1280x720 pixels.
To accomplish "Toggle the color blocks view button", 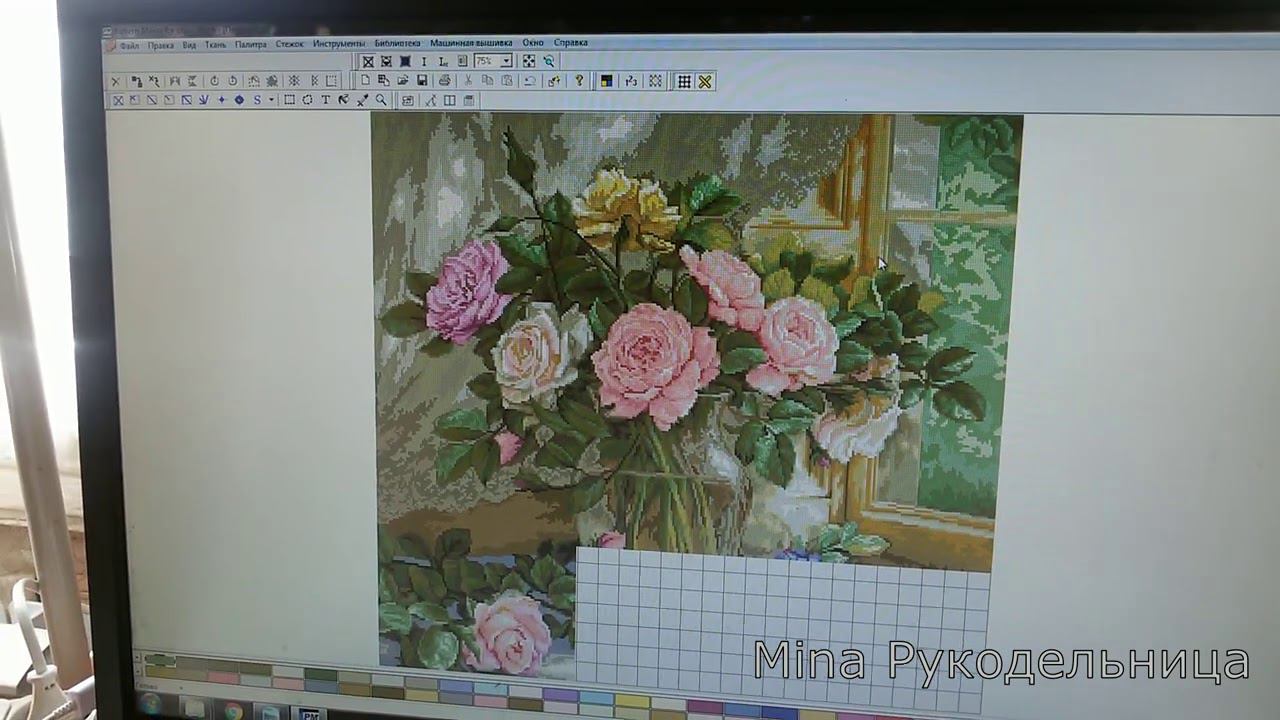I will click(x=606, y=81).
